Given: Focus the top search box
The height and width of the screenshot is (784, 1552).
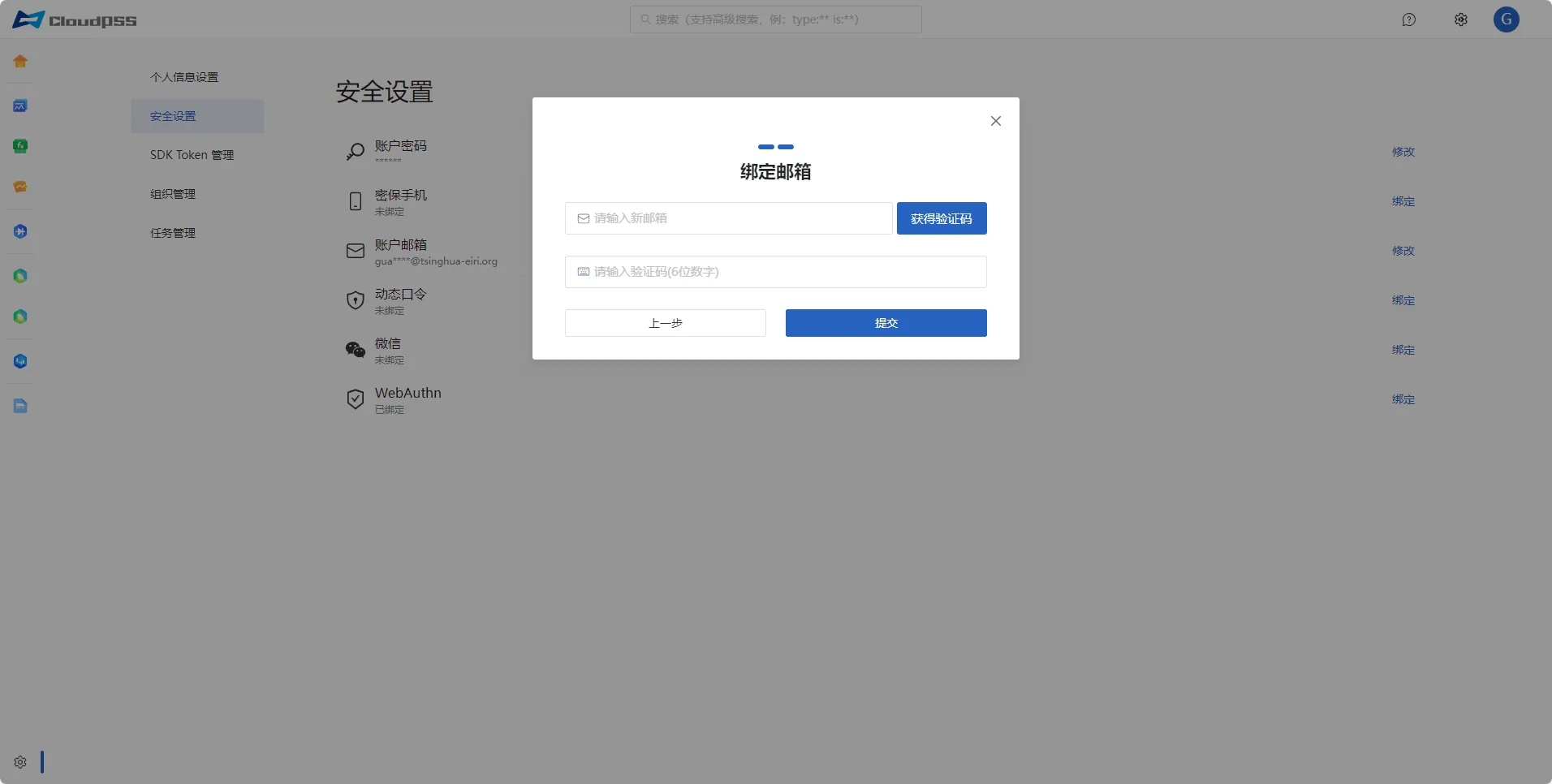Looking at the screenshot, I should coord(776,19).
